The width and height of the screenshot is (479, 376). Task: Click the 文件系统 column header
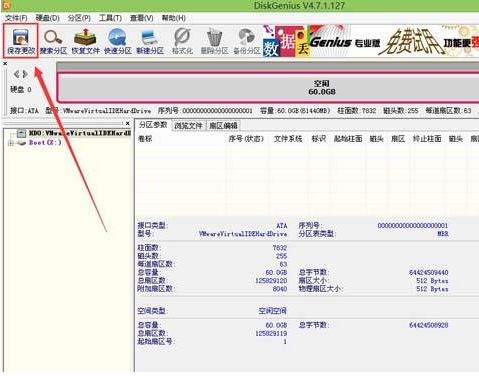(288, 139)
